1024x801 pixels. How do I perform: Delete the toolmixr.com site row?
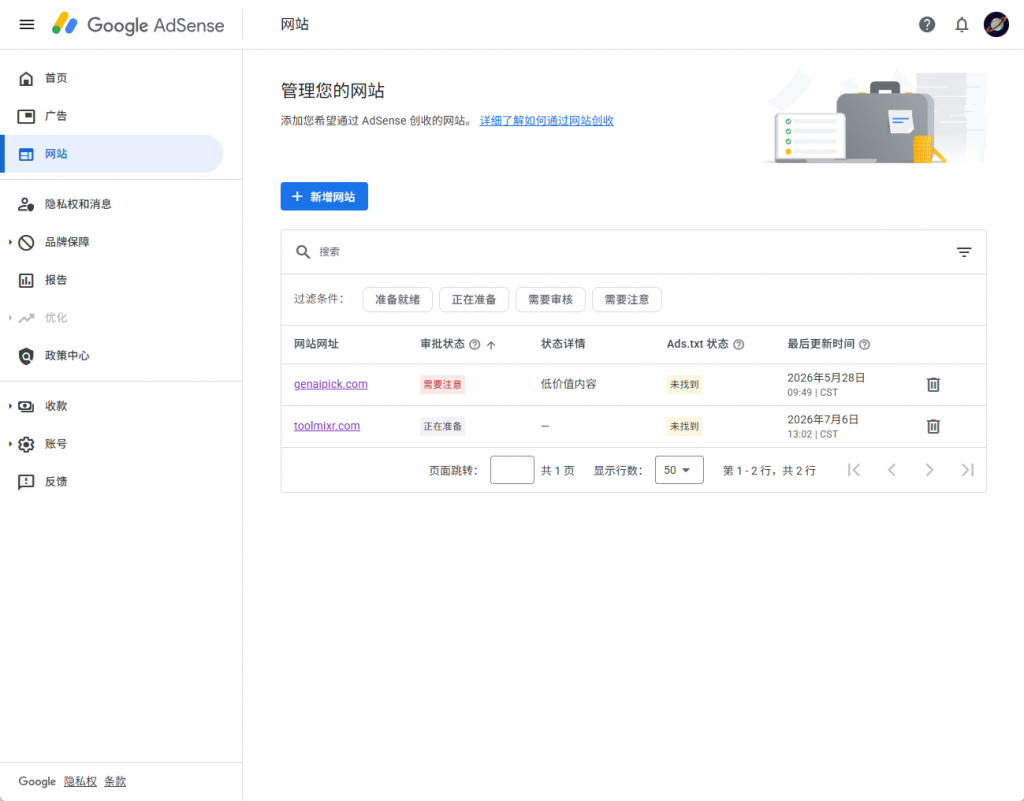[933, 426]
